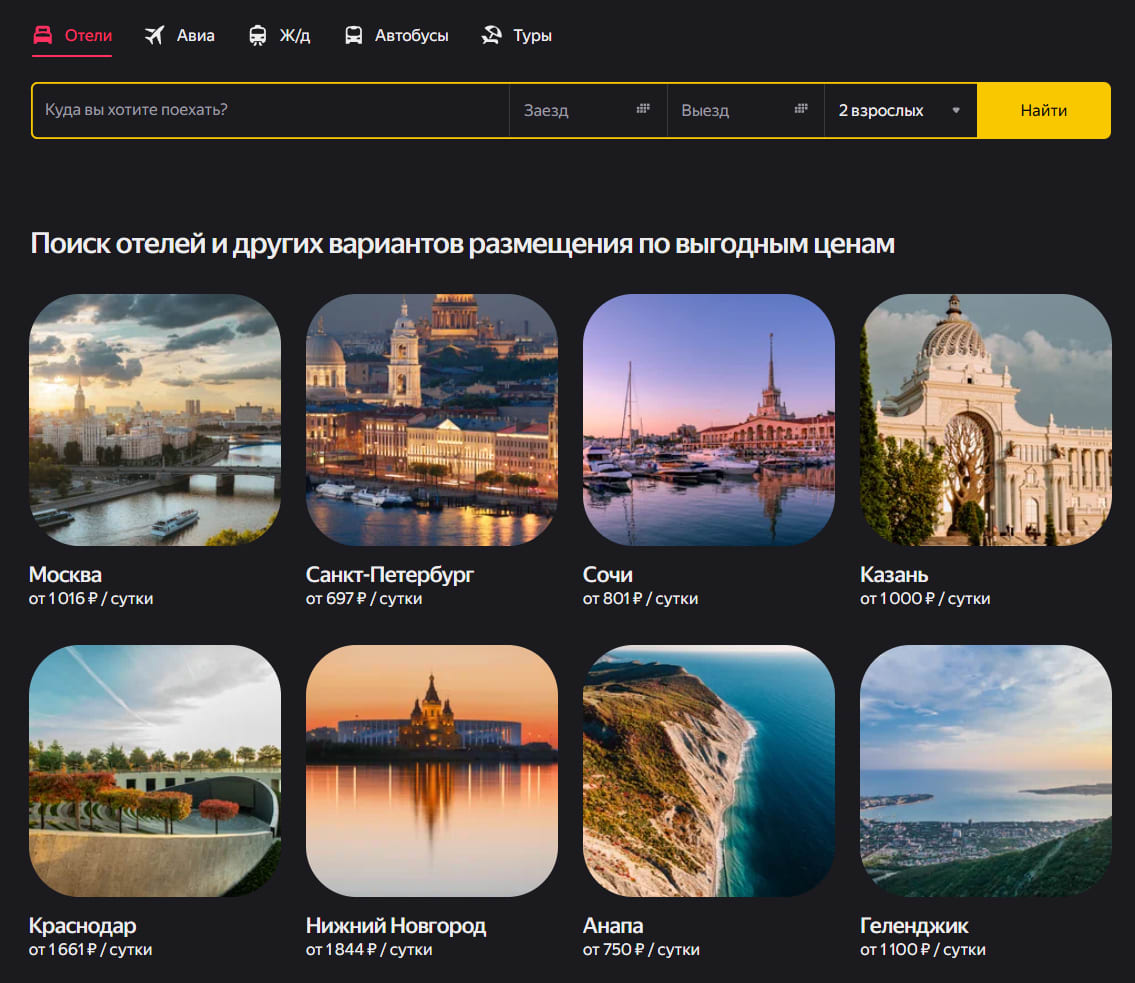Click price text от 1 016 ₽ / сутки
Viewport: 1135px width, 983px height.
(x=91, y=599)
